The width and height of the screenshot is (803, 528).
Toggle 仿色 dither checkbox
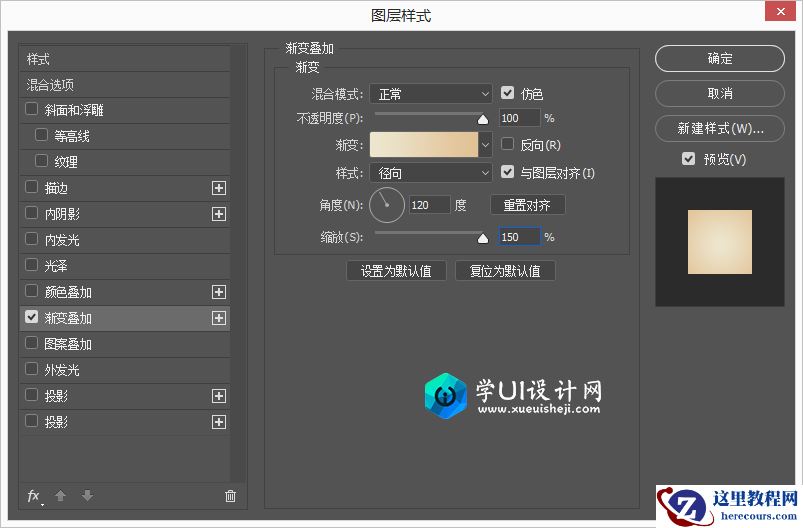[508, 93]
